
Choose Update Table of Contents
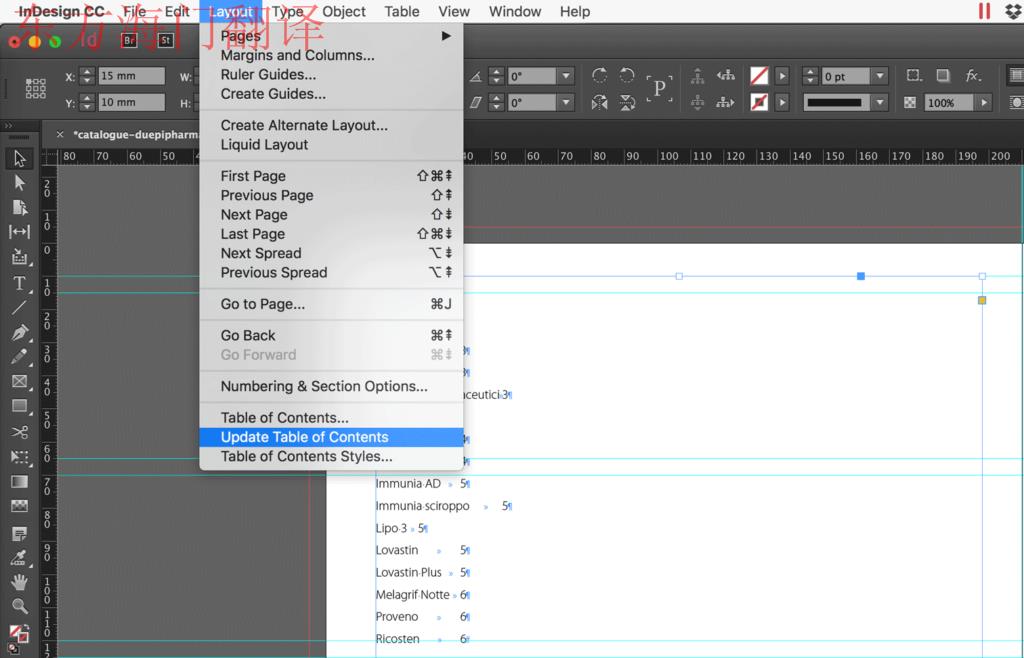pyautogui.click(x=331, y=437)
